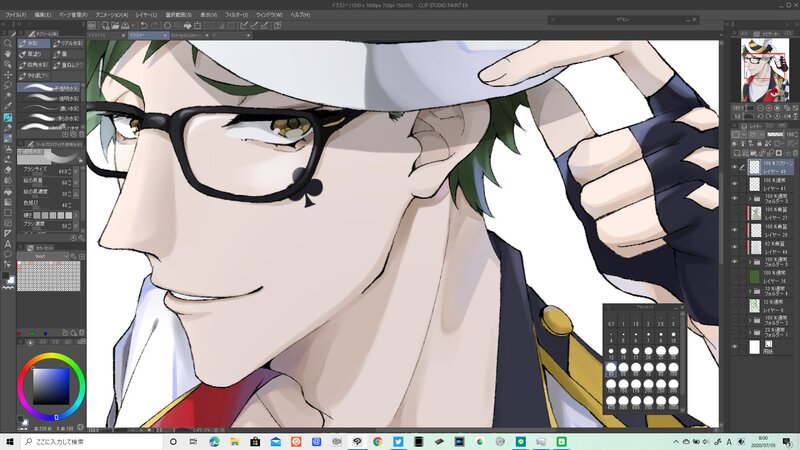Screen dimensions: 800x450
Task: Toggle visibility of レイヤー 41
Action: click(735, 184)
